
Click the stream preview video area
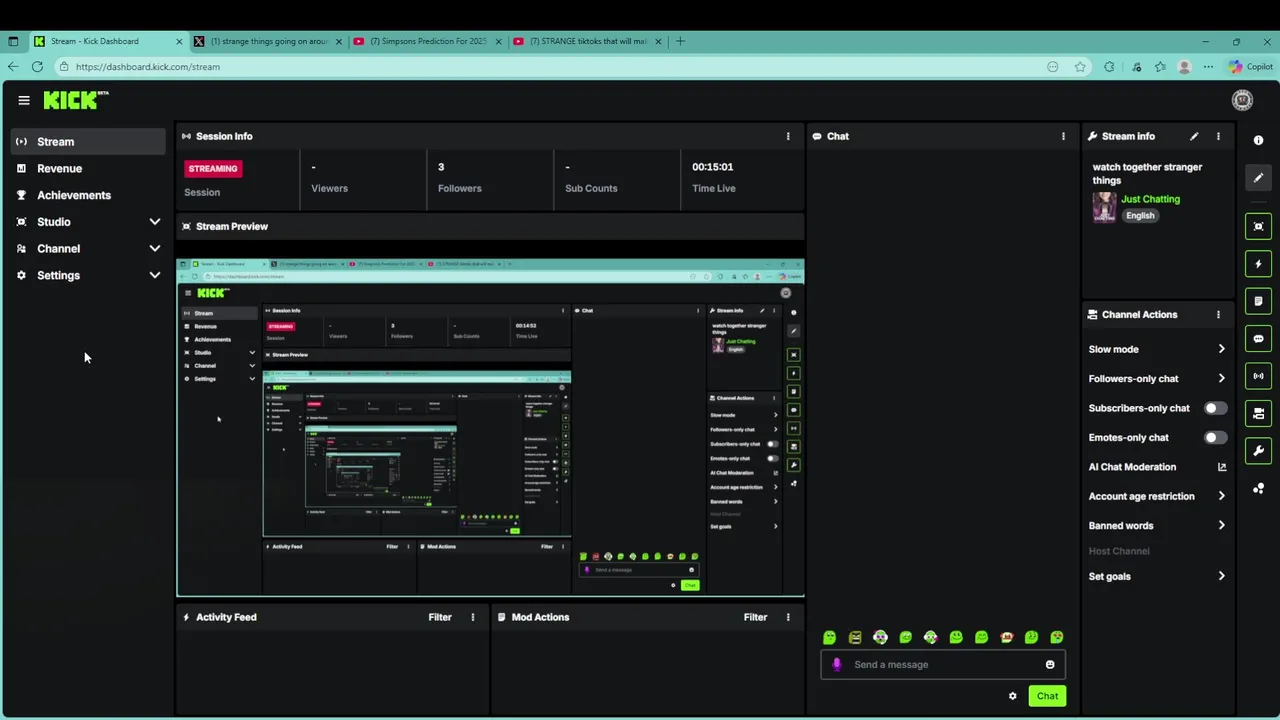click(x=491, y=428)
